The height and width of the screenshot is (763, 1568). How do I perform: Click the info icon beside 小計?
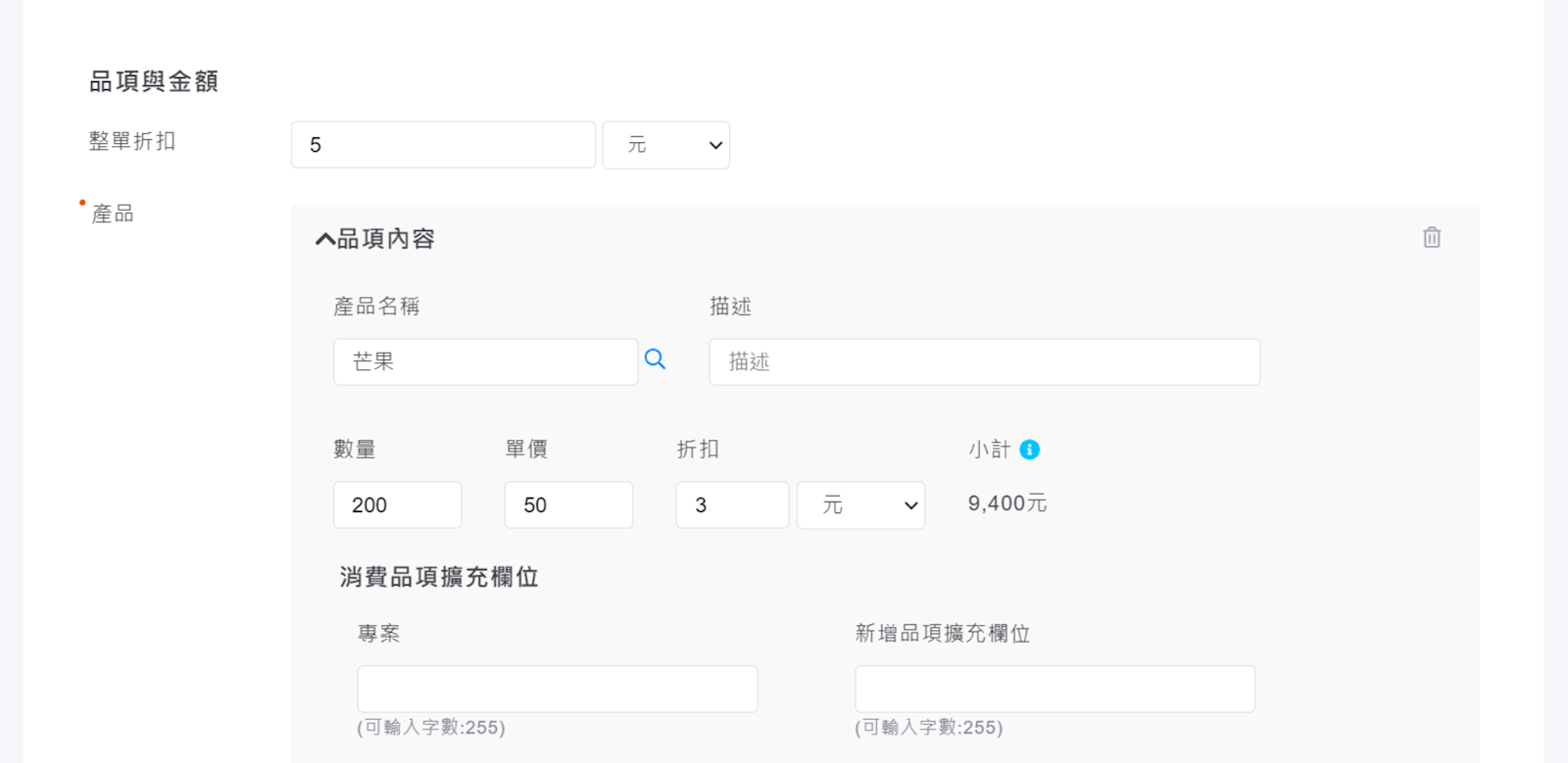(1029, 450)
